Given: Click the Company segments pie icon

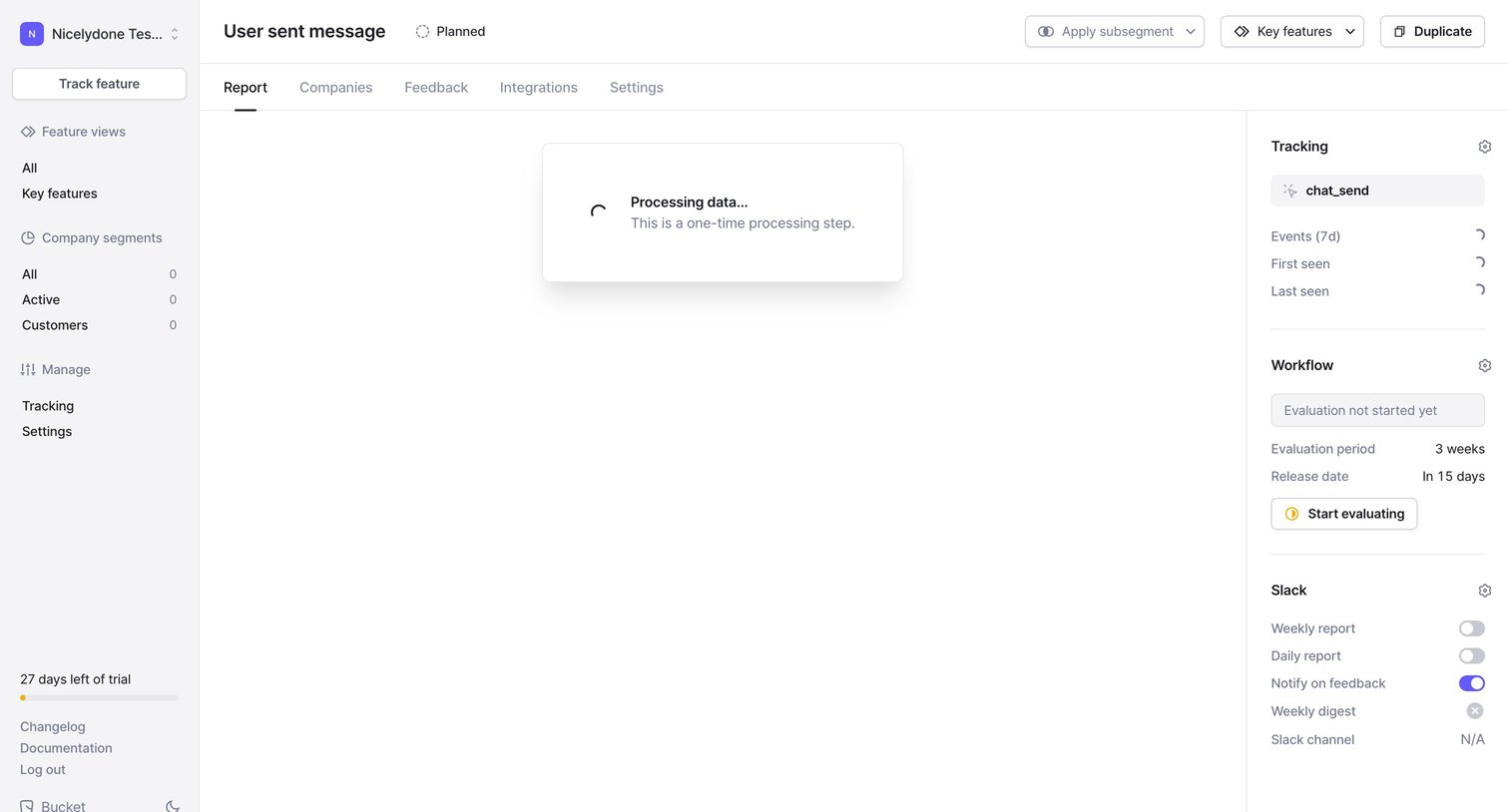Looking at the screenshot, I should tap(28, 237).
